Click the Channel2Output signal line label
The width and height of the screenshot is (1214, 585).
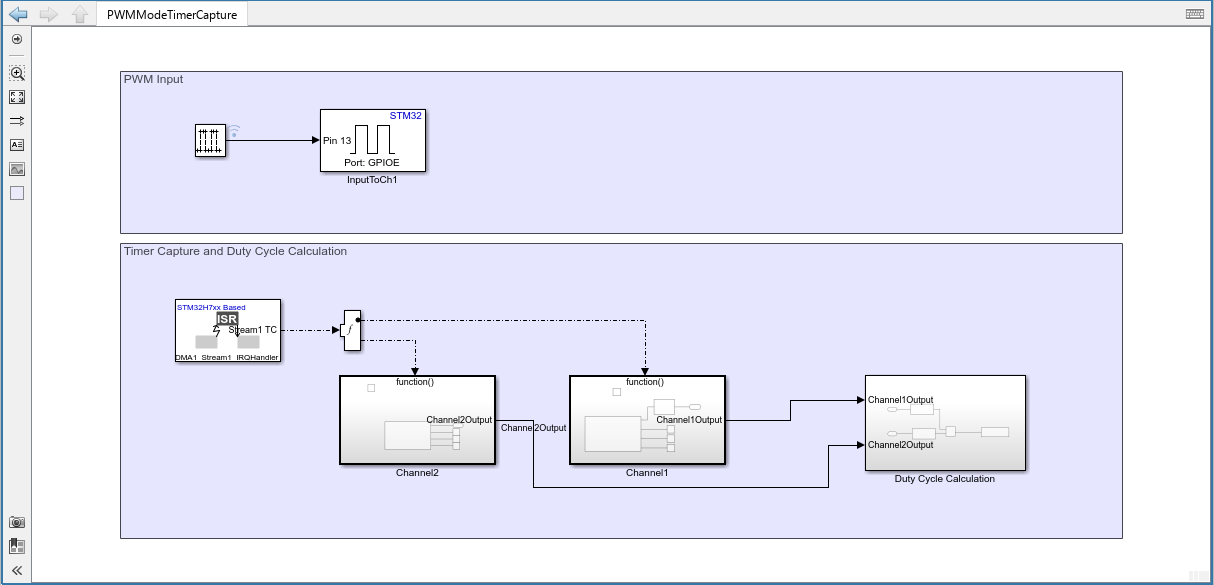[x=533, y=428]
